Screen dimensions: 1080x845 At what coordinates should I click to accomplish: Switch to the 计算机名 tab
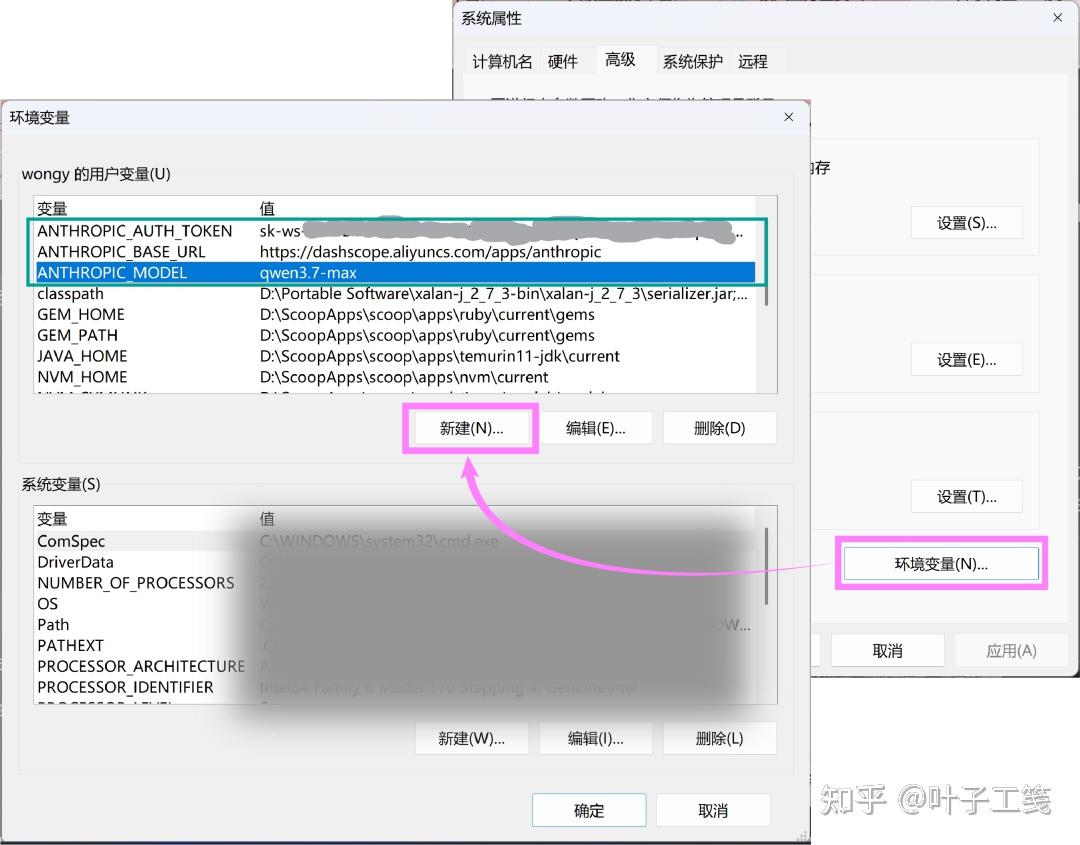click(x=502, y=62)
